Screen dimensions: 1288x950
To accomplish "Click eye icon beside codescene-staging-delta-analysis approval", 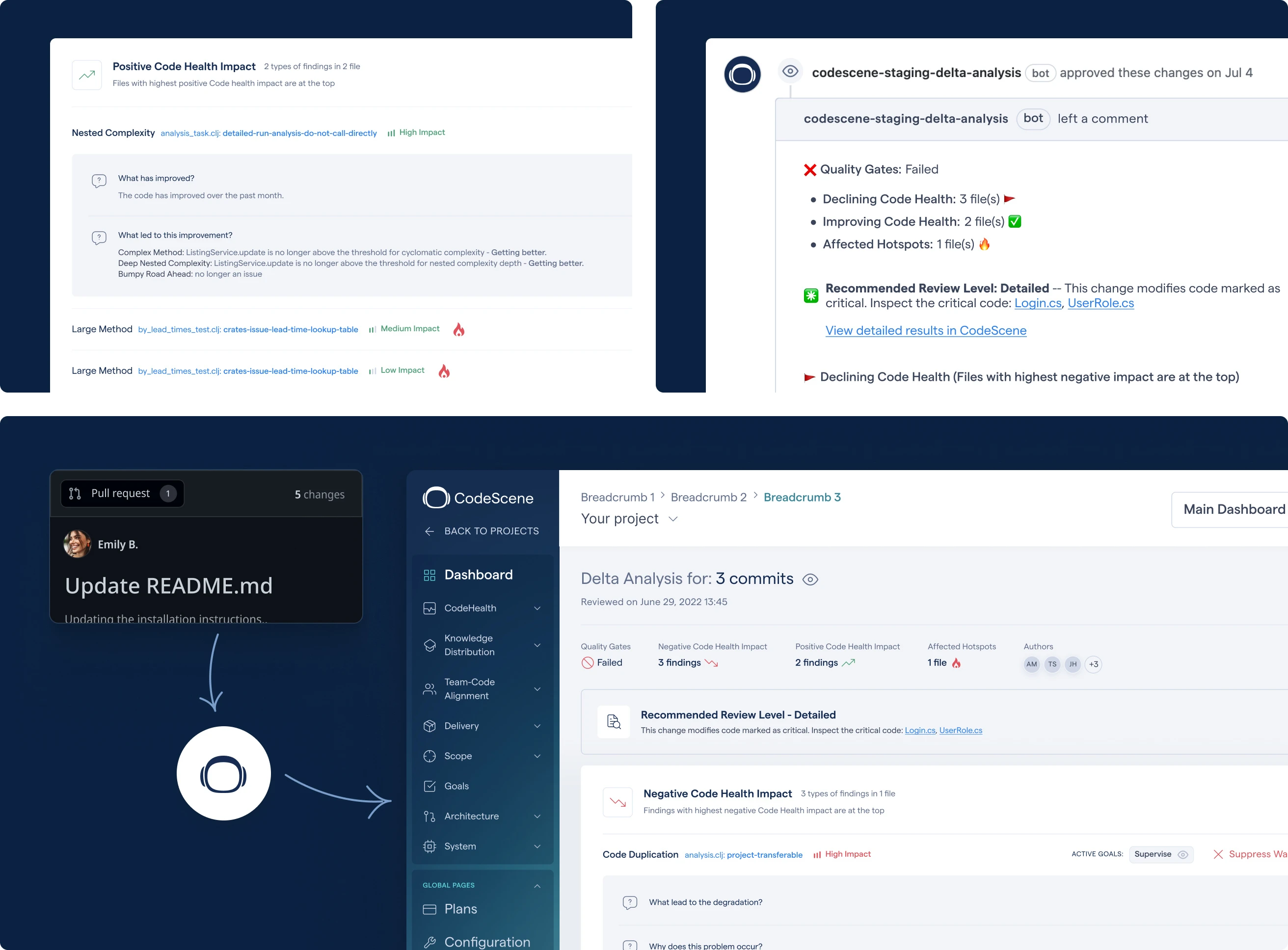I will pyautogui.click(x=790, y=71).
